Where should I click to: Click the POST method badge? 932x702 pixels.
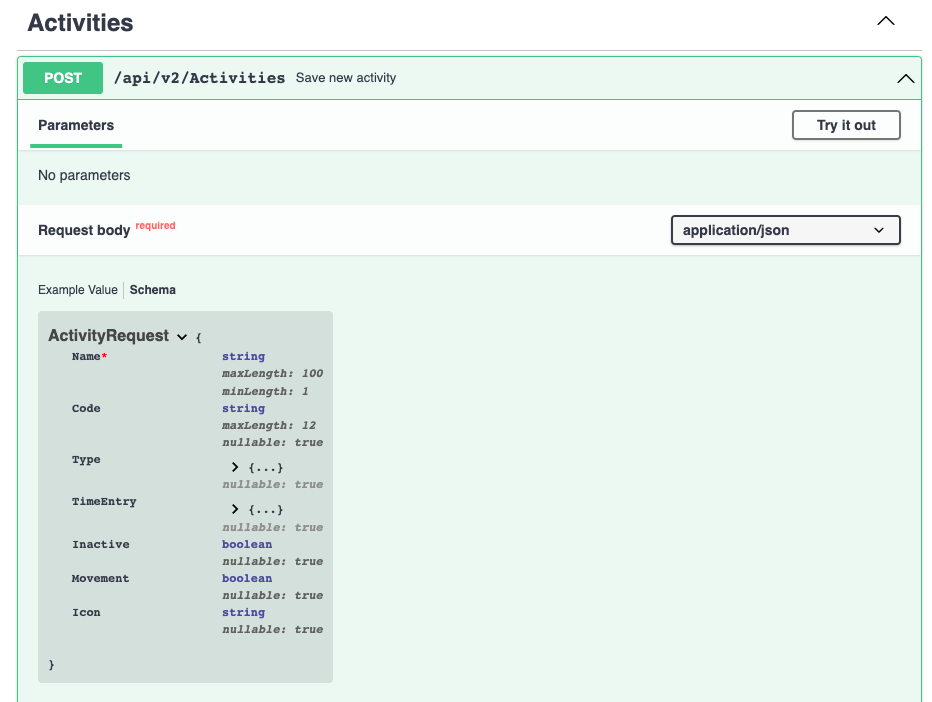62,77
